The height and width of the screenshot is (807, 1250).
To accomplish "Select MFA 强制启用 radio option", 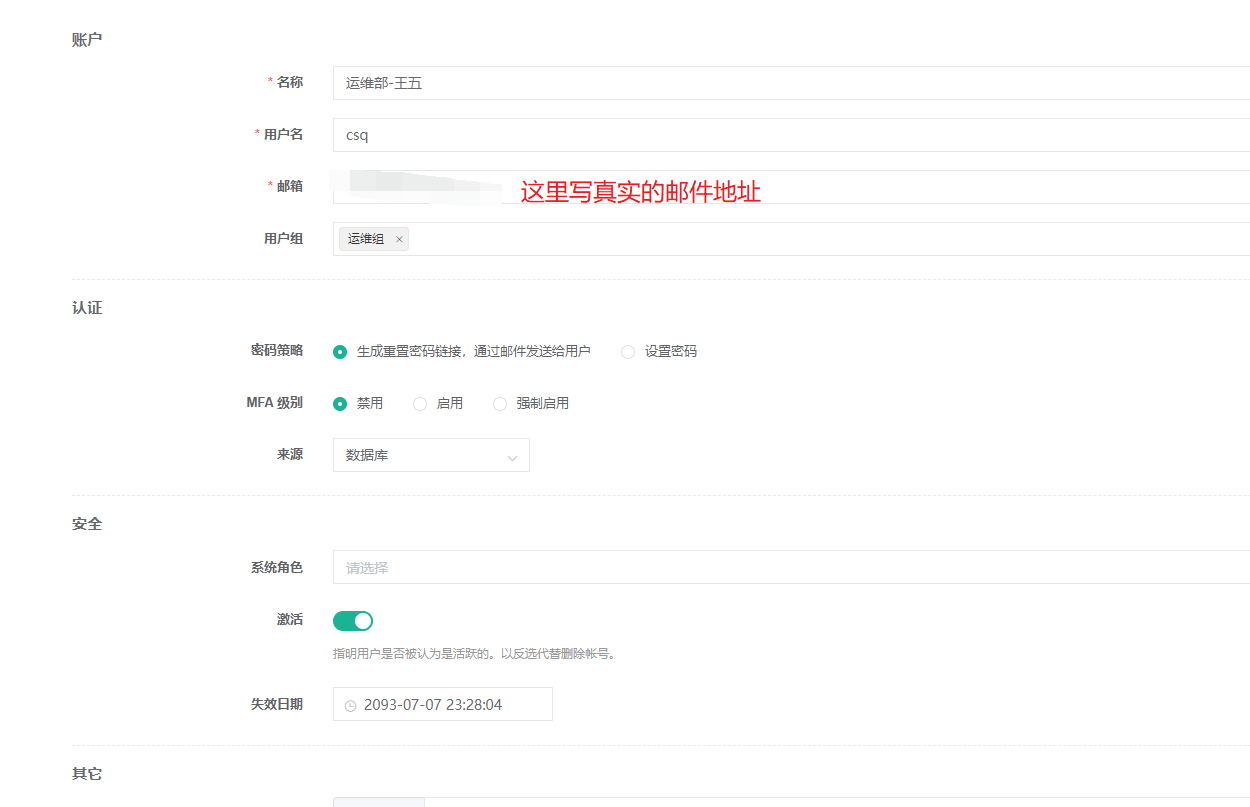I will point(500,404).
